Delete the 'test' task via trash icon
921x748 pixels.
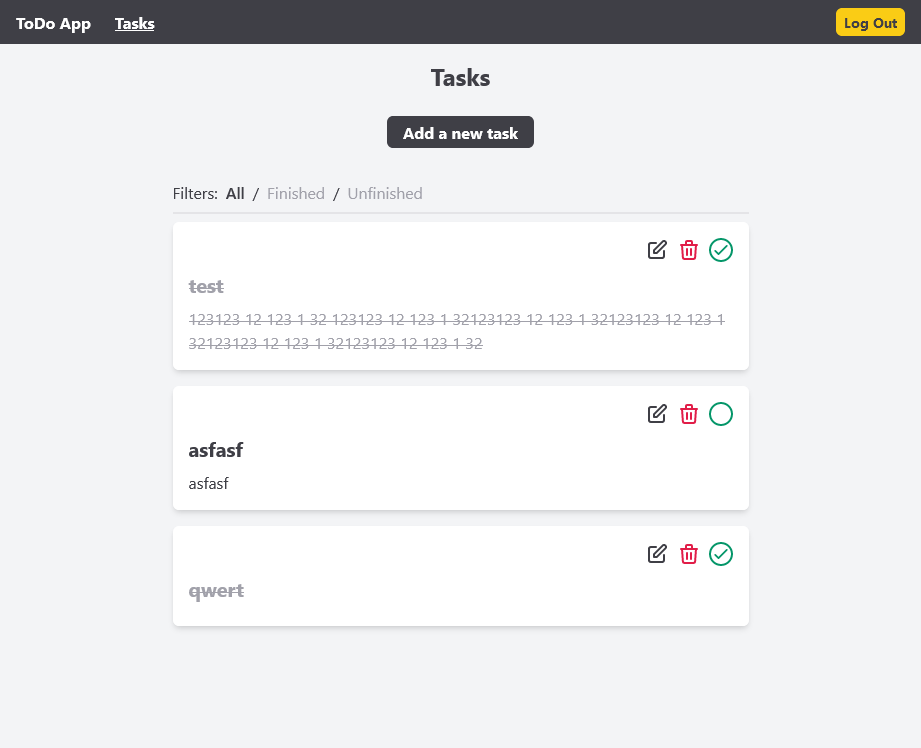689,250
